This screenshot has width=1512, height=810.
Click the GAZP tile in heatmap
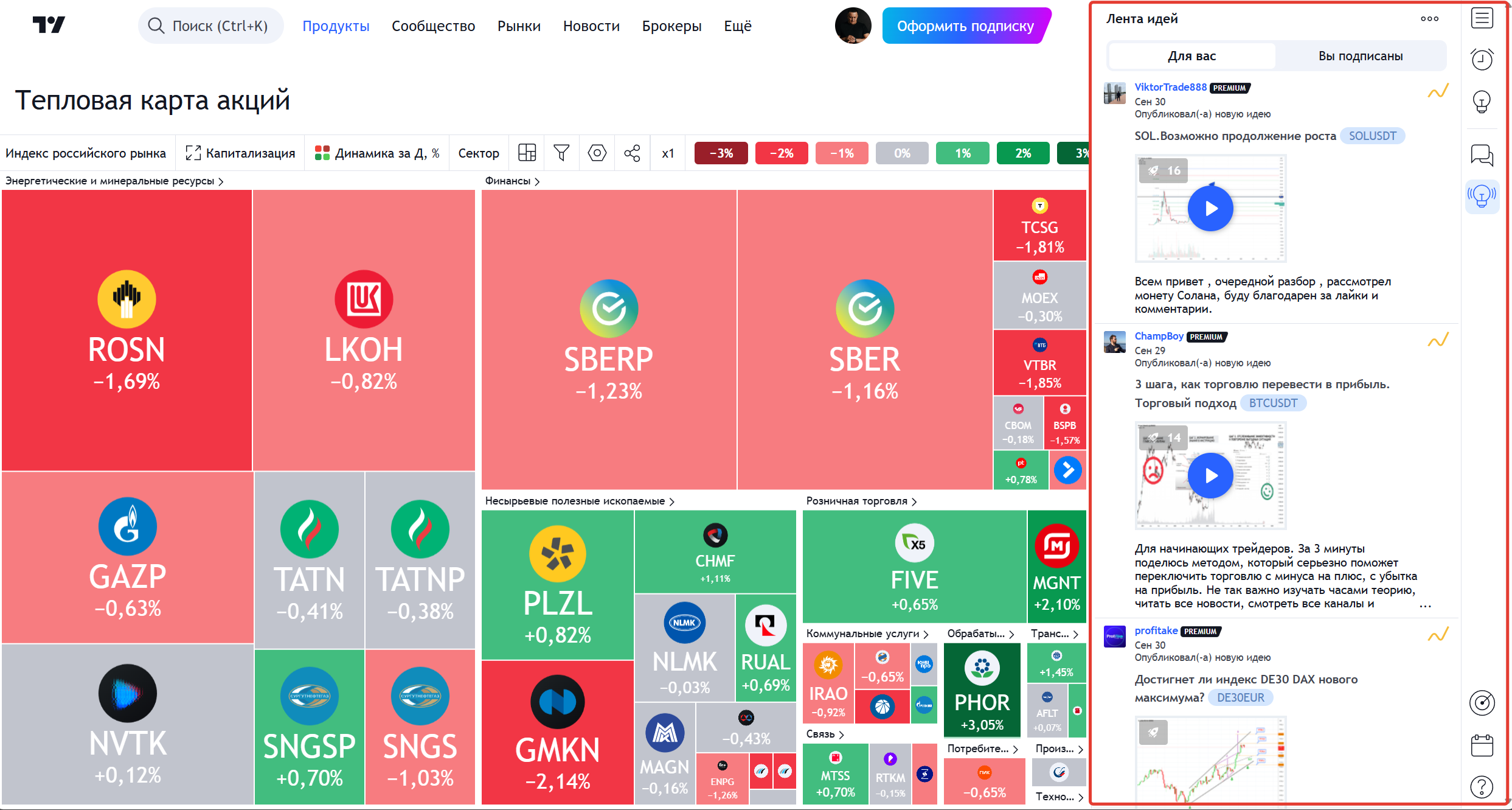point(127,557)
